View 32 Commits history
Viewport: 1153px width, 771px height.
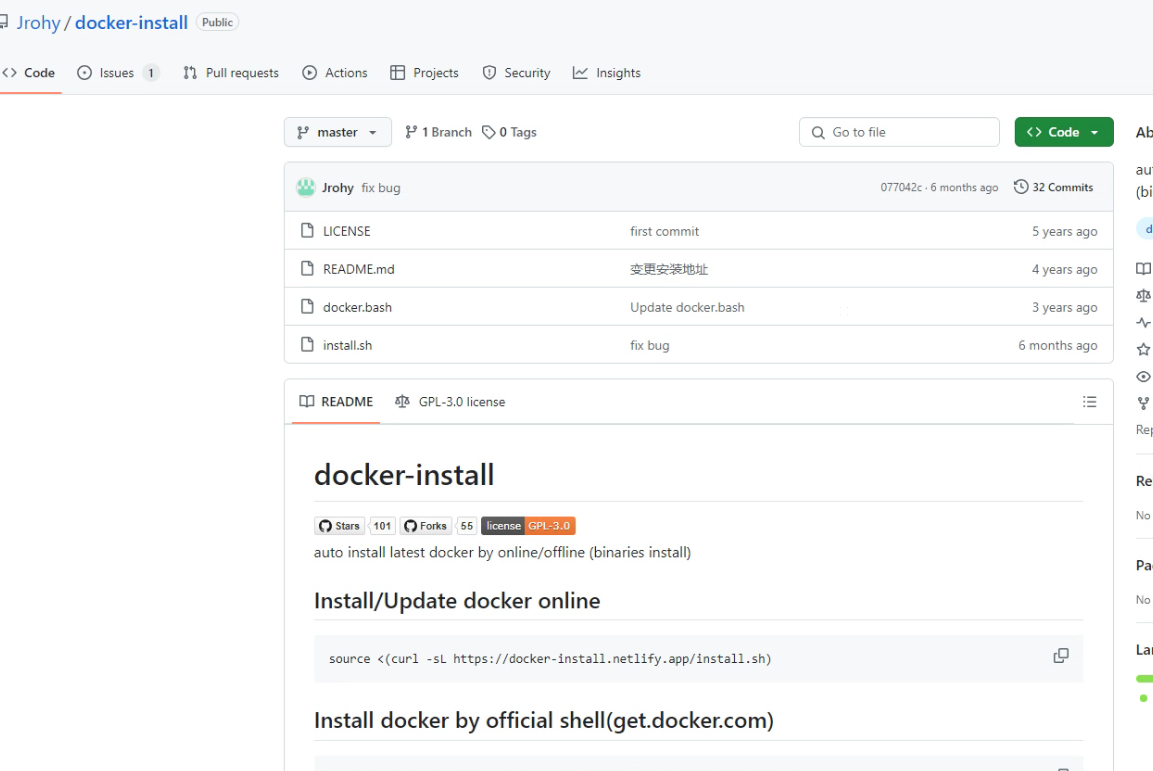[x=1054, y=187]
